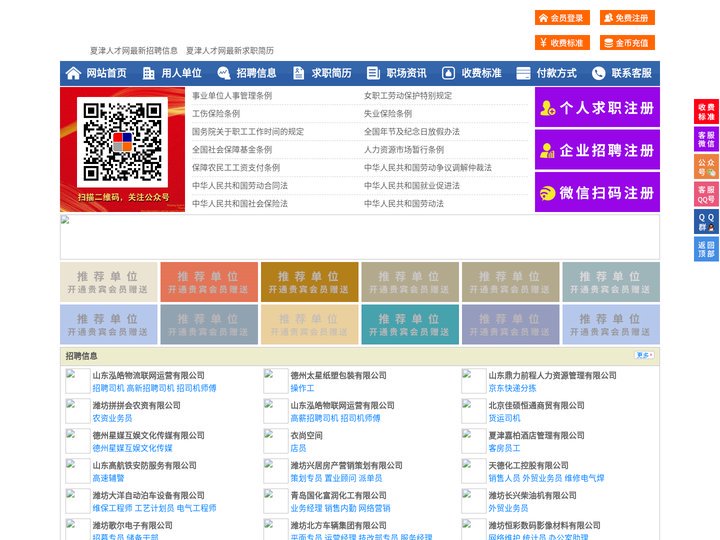Click the beige 推荐单位 banner first in top row
The width and height of the screenshot is (720, 540).
click(x=109, y=282)
